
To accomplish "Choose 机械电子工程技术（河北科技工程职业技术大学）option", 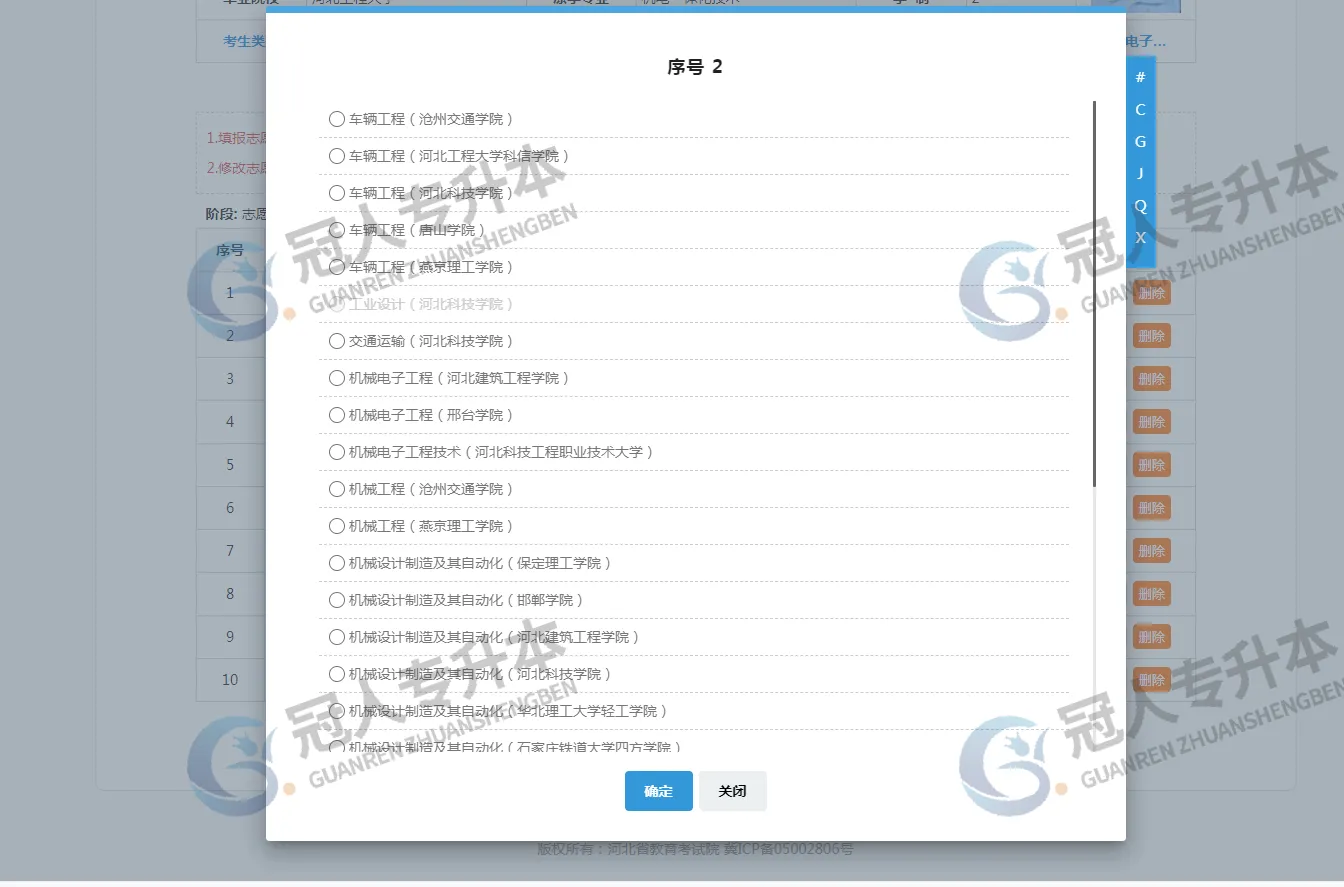I will point(337,452).
